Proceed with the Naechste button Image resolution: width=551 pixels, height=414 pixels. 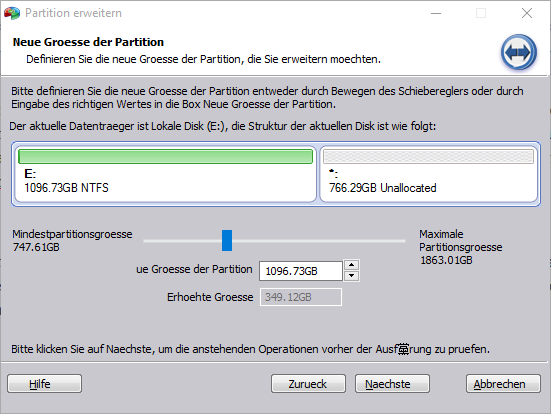(392, 383)
